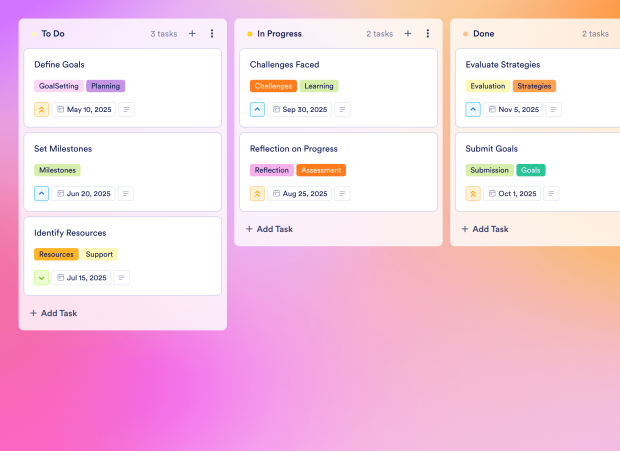Click Add Task in In Progress column
The height and width of the screenshot is (451, 620).
(x=269, y=229)
